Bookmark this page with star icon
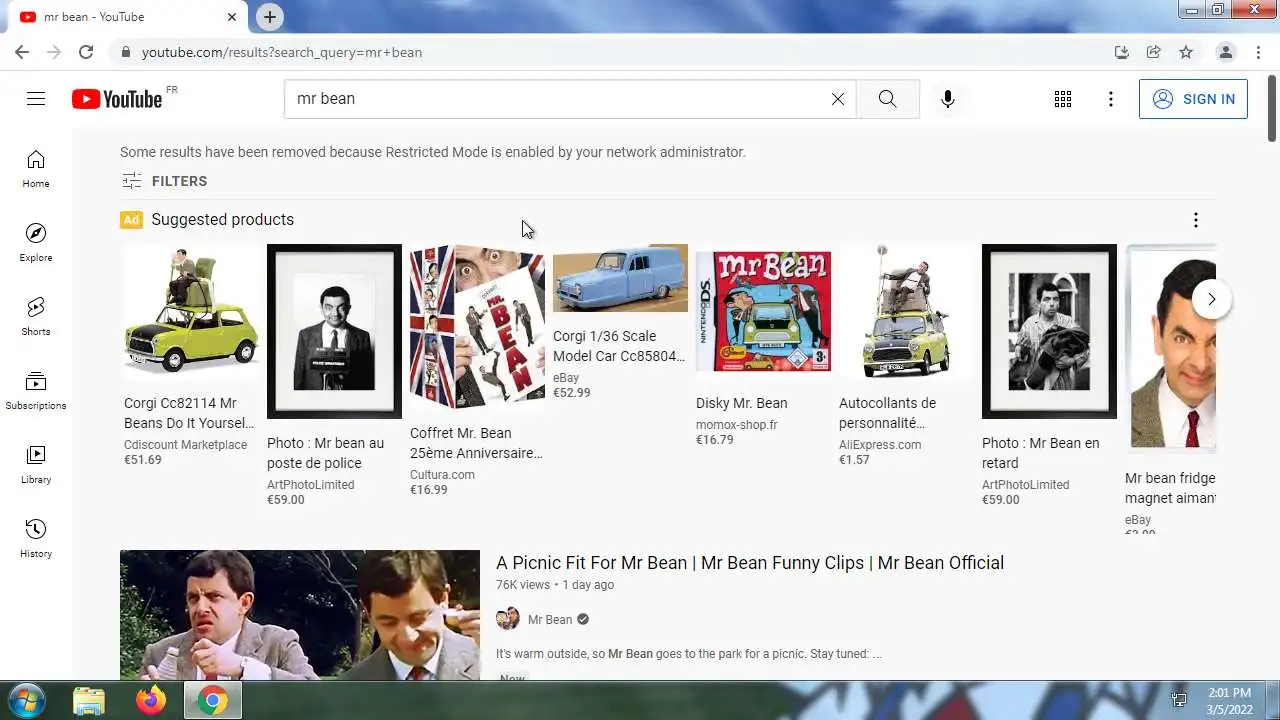This screenshot has height=720, width=1280. (1186, 52)
